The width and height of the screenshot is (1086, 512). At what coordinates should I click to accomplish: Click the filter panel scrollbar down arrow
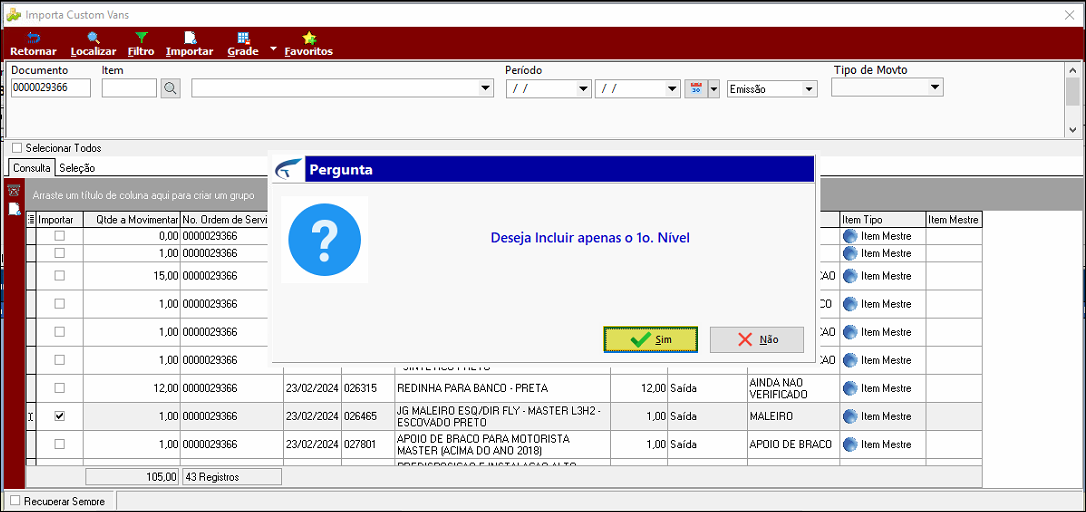click(1072, 130)
